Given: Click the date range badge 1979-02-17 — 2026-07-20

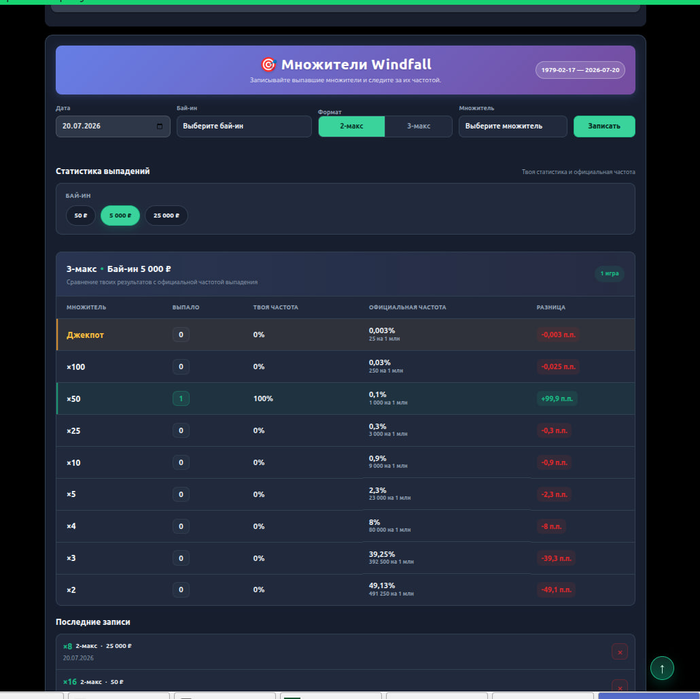Looking at the screenshot, I should pyautogui.click(x=580, y=70).
